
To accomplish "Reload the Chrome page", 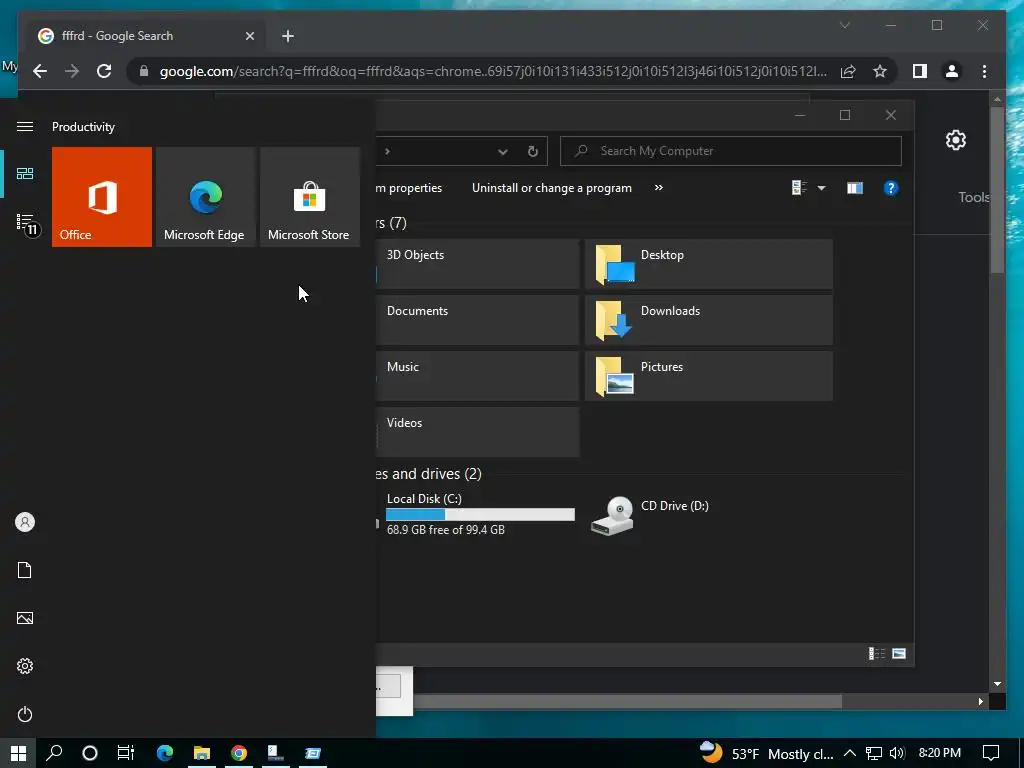I will (104, 71).
